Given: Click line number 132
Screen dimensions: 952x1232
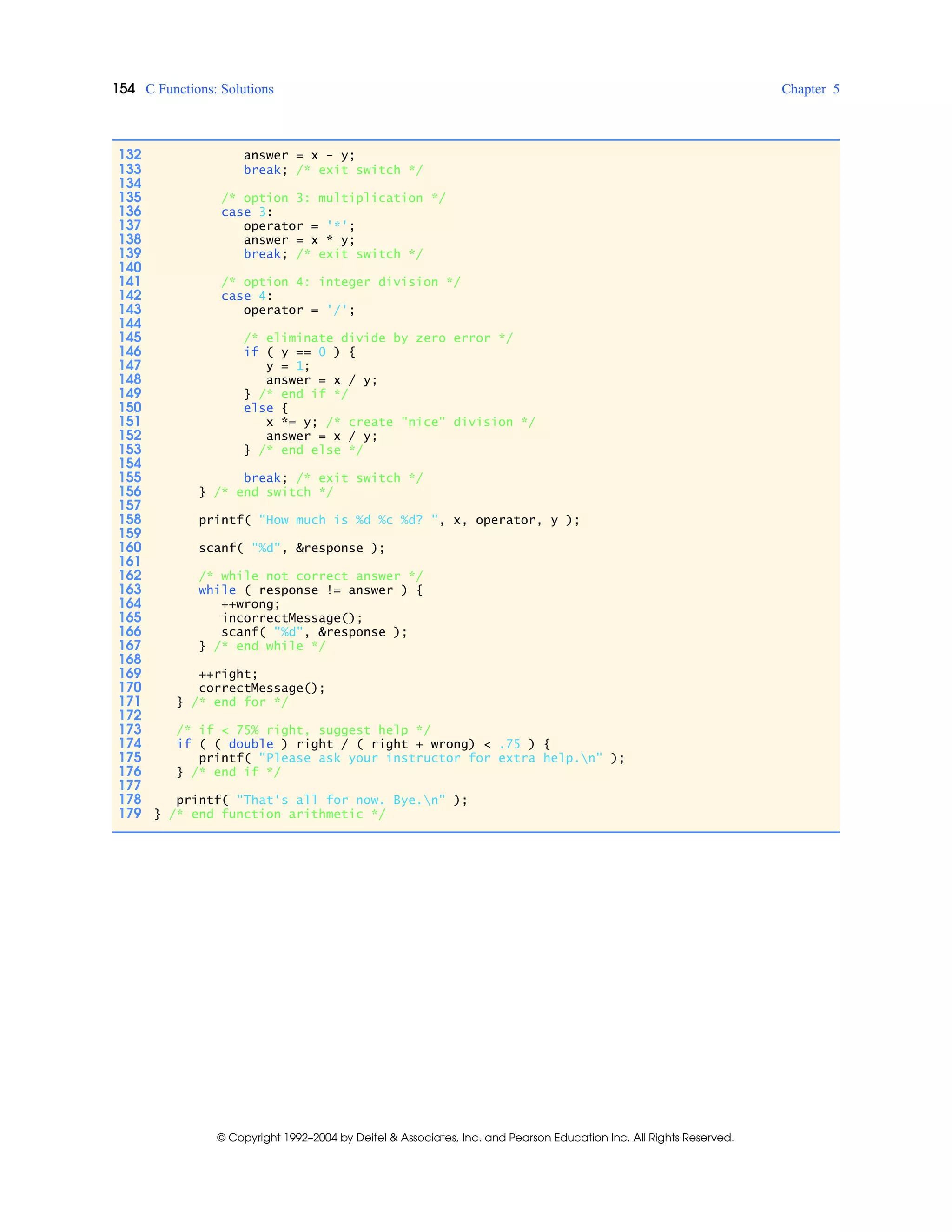Looking at the screenshot, I should pos(130,154).
